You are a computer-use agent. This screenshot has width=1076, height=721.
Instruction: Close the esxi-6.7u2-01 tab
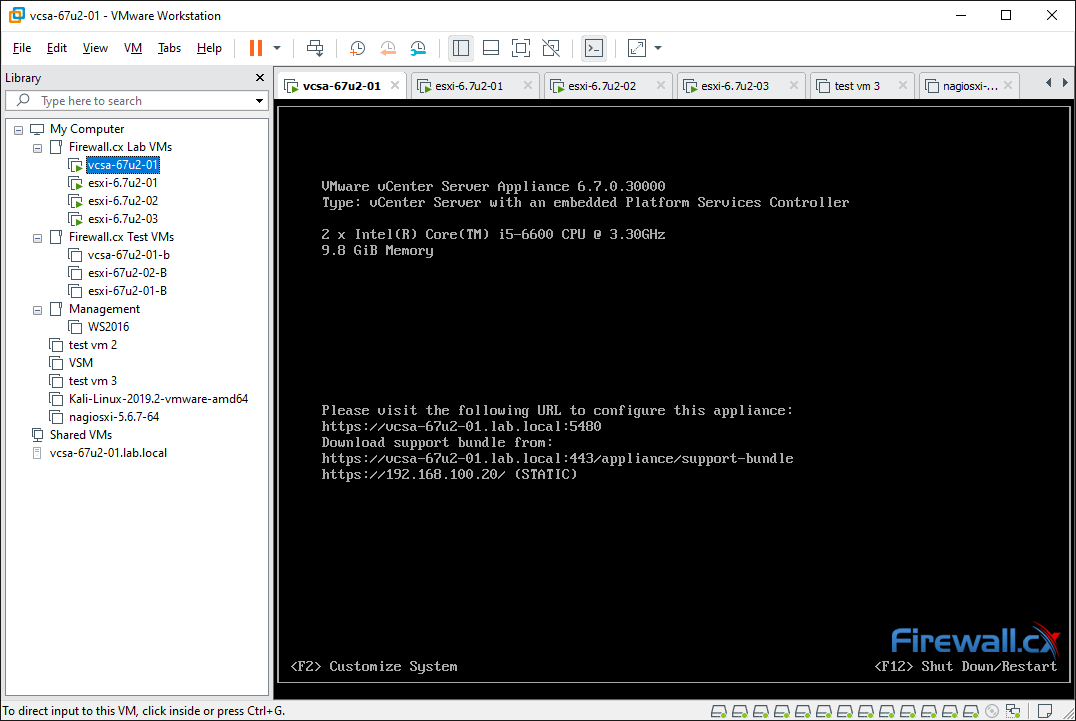528,85
